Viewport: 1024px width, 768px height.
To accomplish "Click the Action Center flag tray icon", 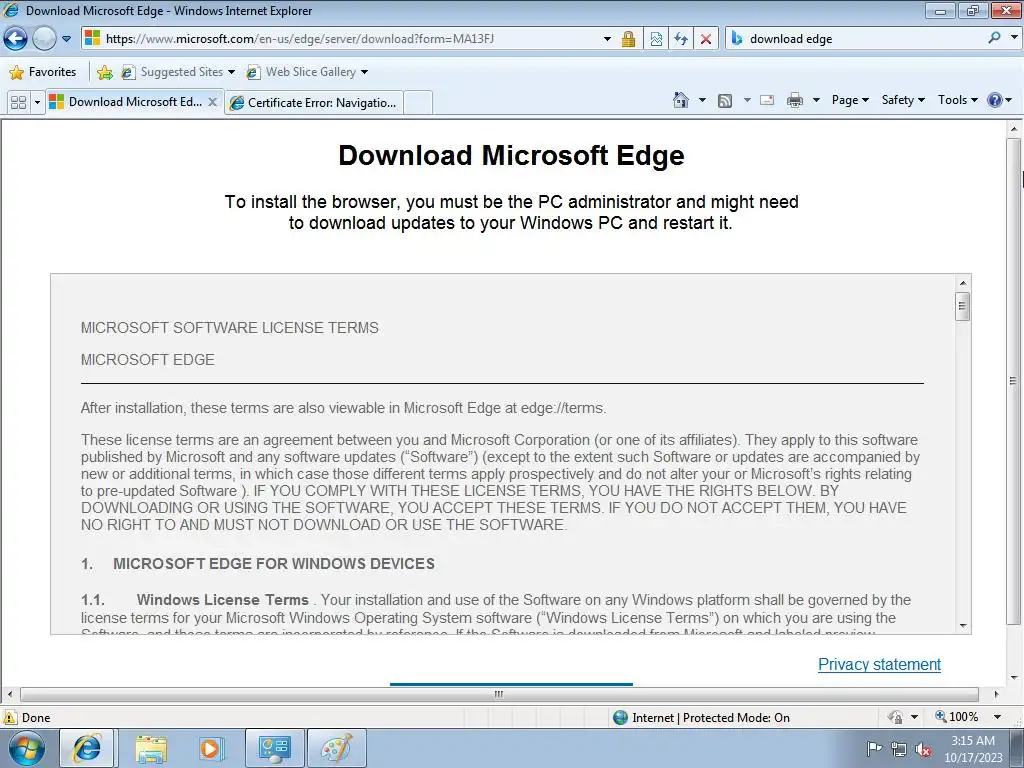I will pos(874,748).
